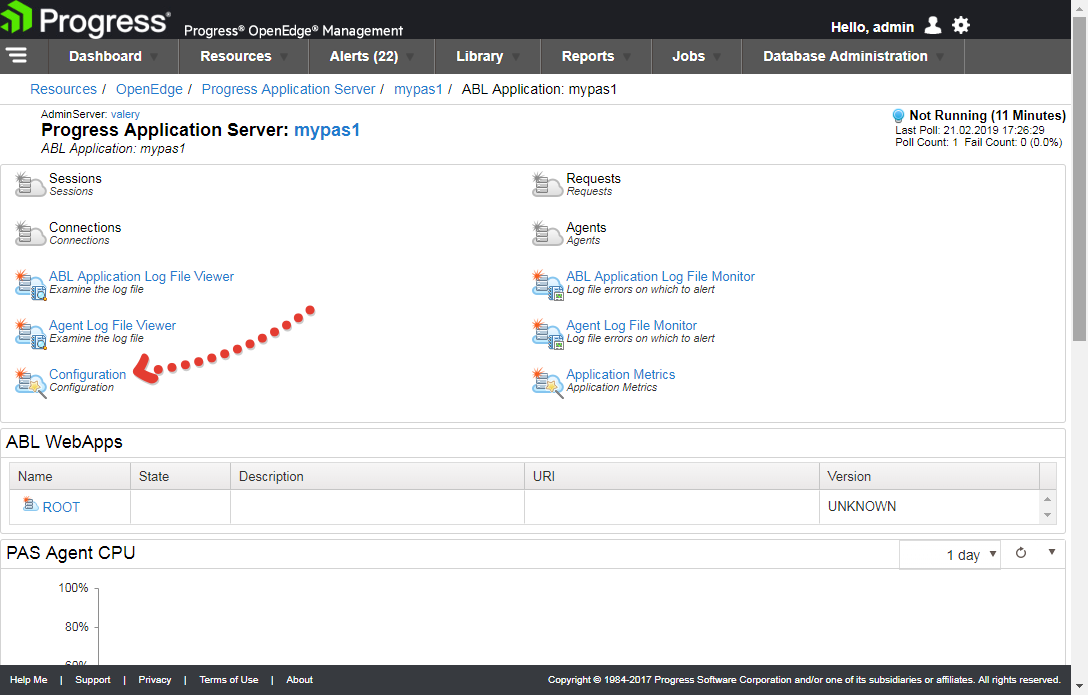Viewport: 1088px width, 695px height.
Task: Expand the 1 day time range dropdown
Action: 949,554
